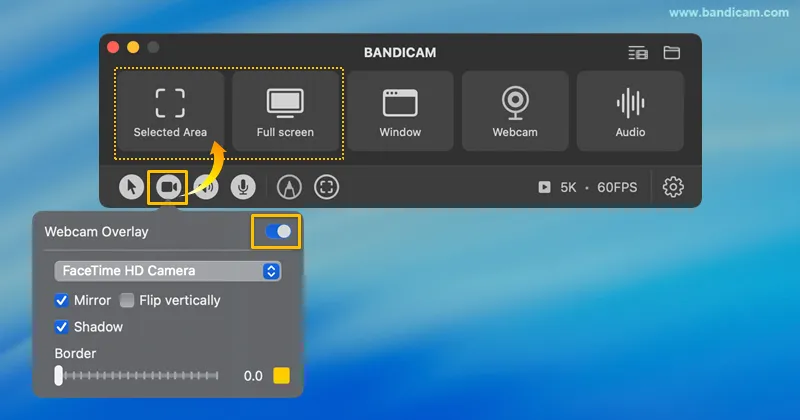Turn off the Webcam Overlay switch
The height and width of the screenshot is (420, 800).
(x=278, y=232)
